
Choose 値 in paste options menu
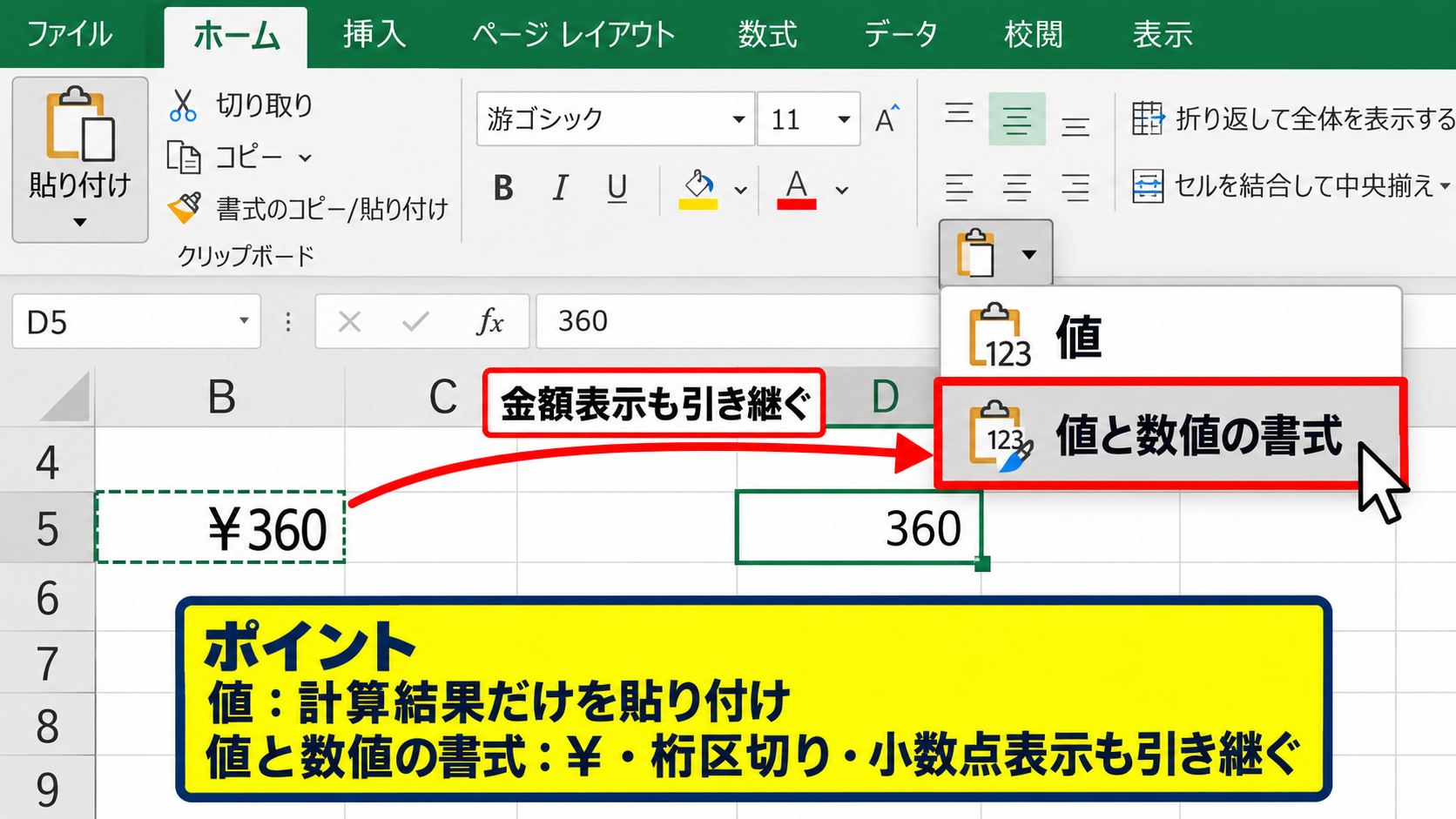click(x=1170, y=335)
